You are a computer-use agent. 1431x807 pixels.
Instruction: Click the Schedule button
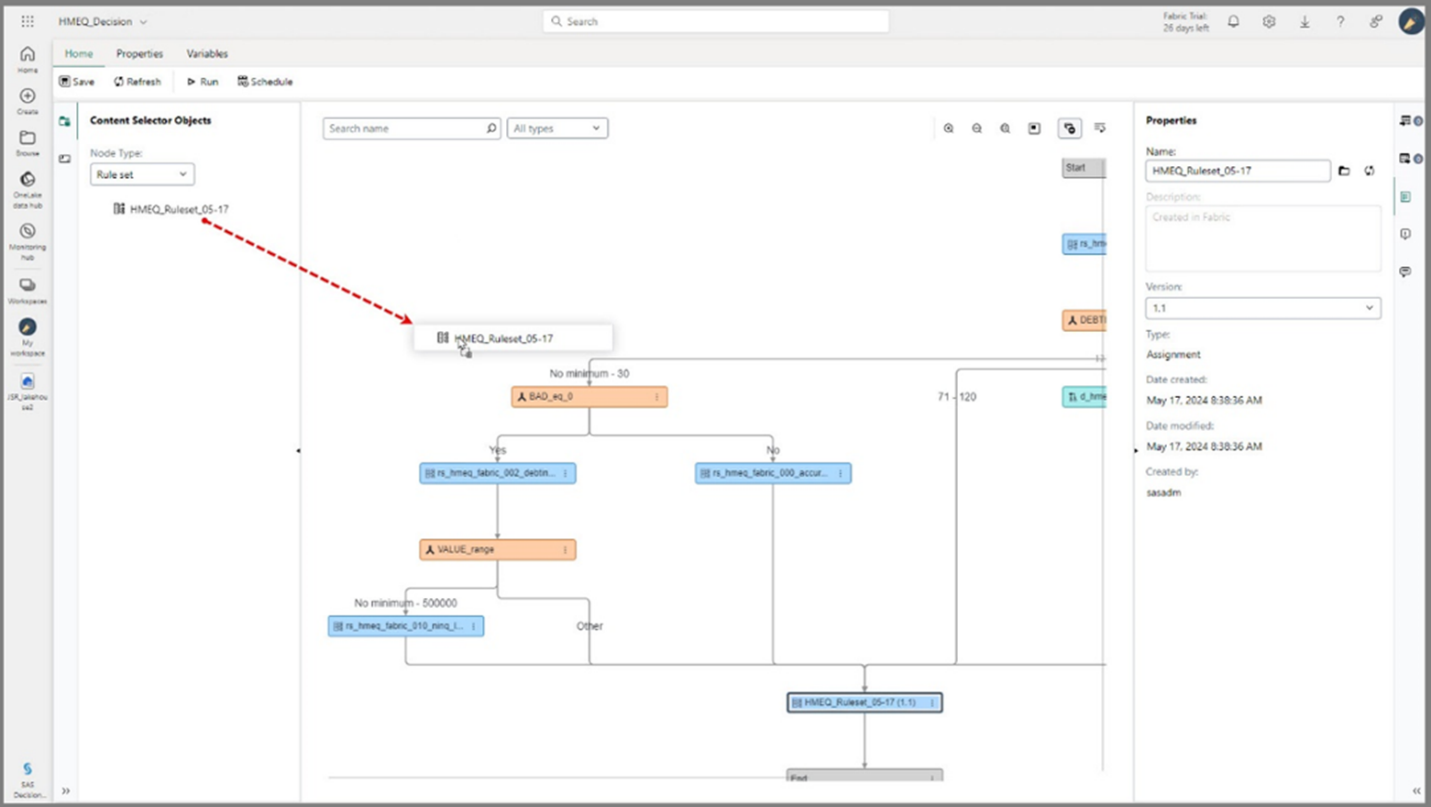tap(265, 82)
